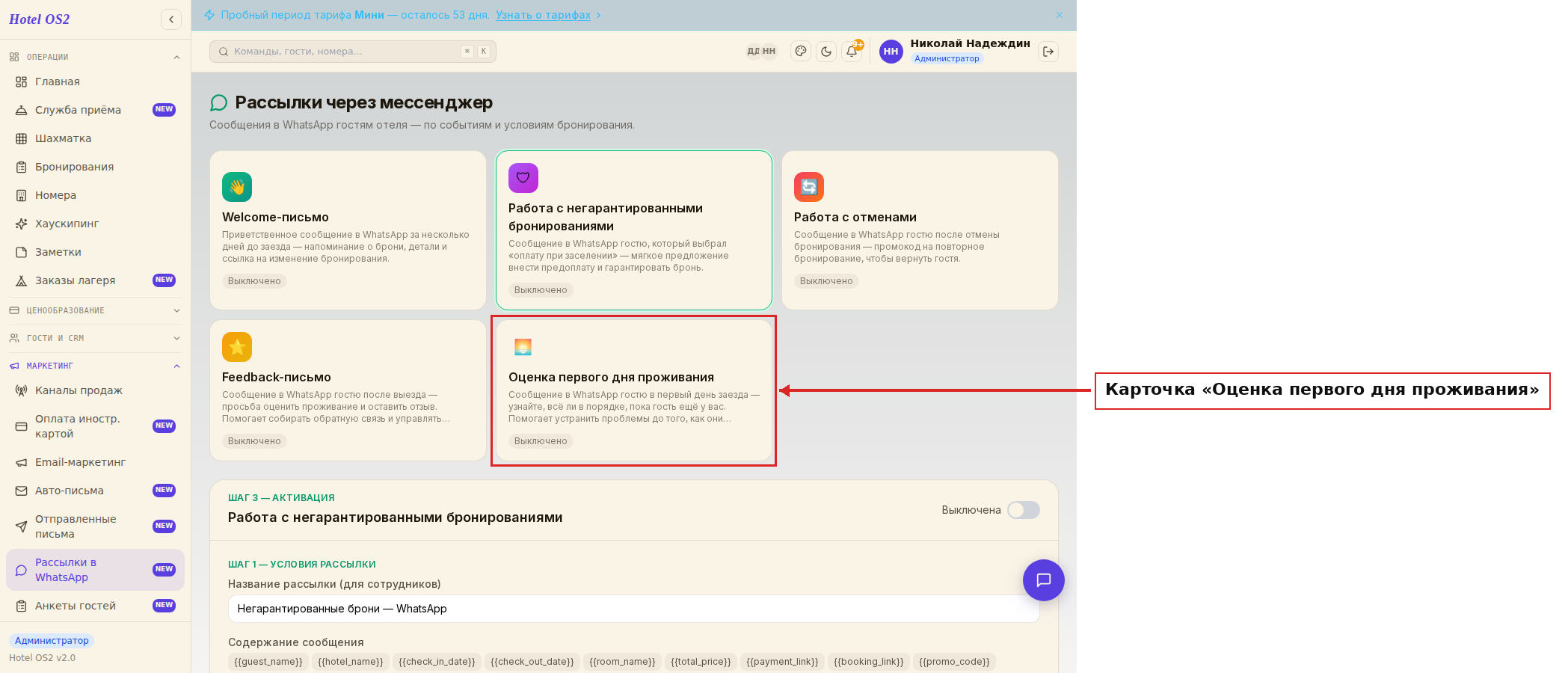Open notifications bell icon

click(852, 52)
